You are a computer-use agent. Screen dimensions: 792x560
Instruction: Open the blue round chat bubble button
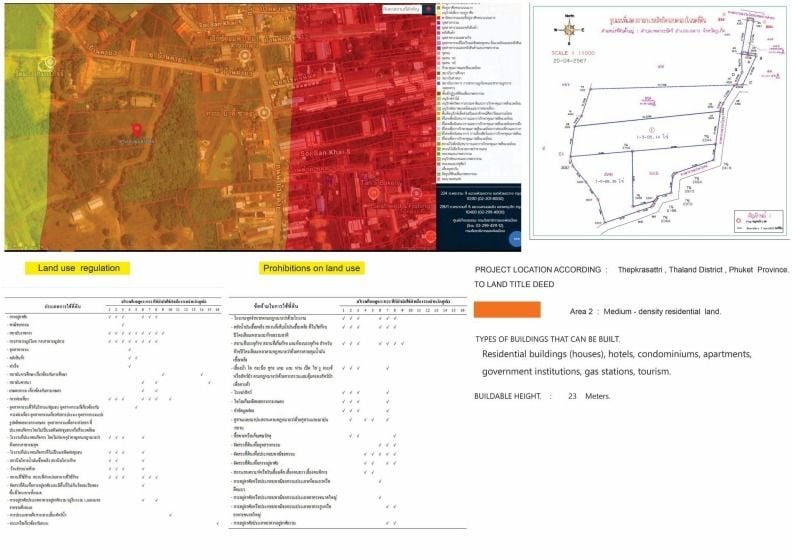coord(515,239)
